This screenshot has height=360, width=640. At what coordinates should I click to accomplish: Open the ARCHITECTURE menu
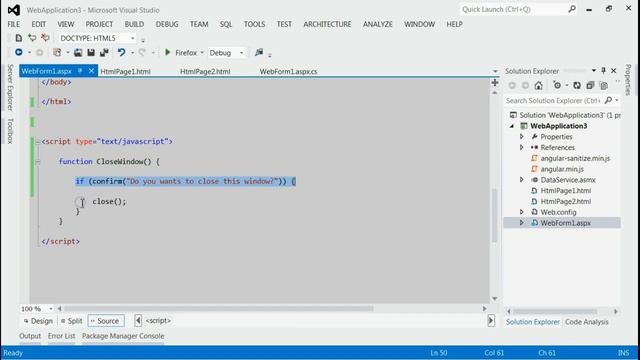(x=327, y=24)
